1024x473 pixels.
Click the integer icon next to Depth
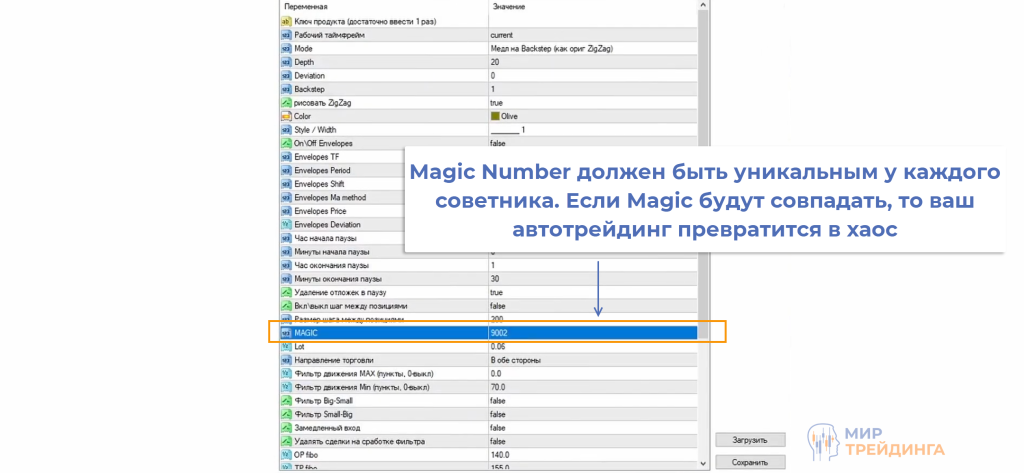[x=286, y=62]
